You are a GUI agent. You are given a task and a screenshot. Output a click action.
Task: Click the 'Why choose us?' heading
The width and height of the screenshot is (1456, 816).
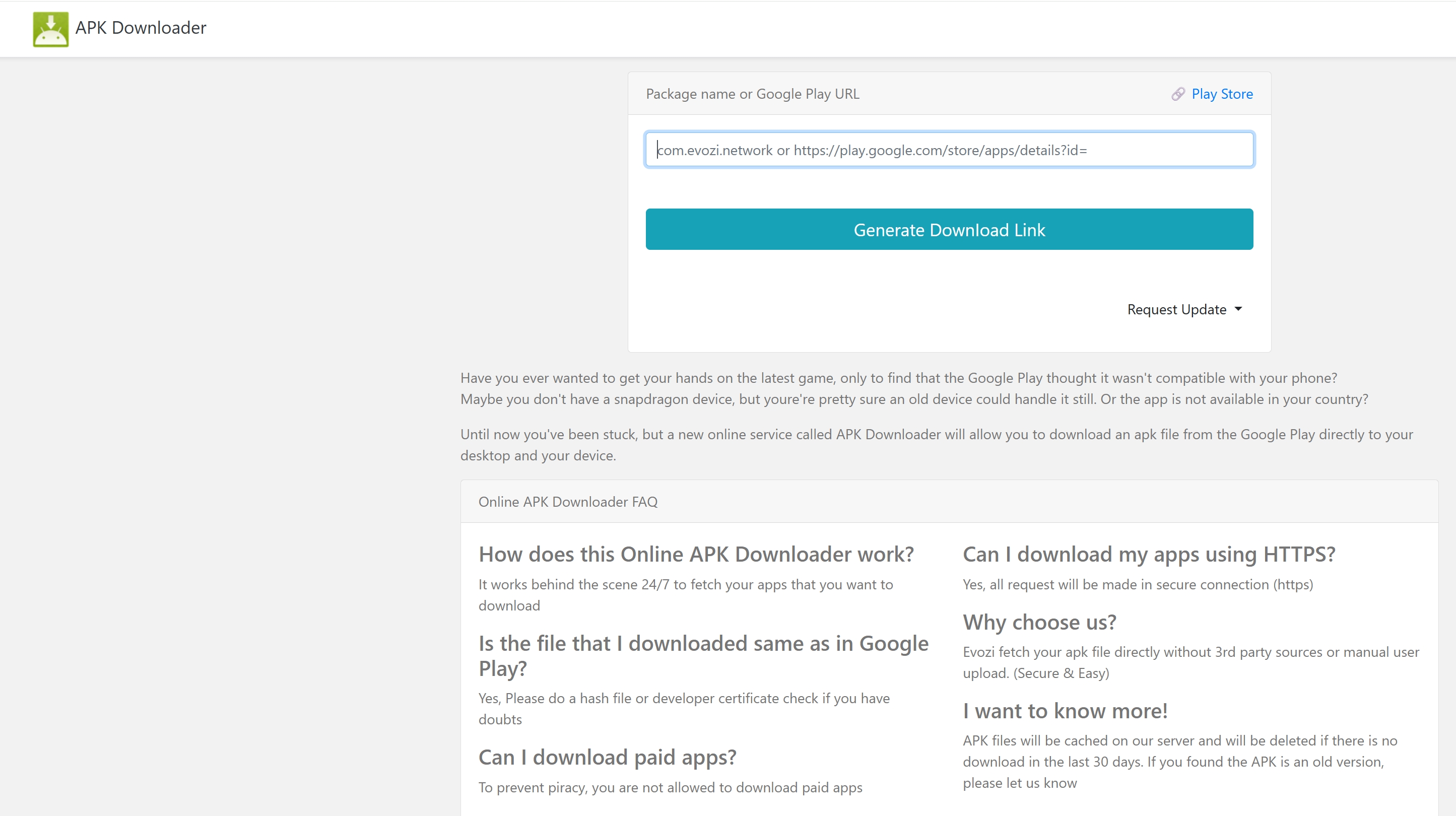click(x=1039, y=622)
